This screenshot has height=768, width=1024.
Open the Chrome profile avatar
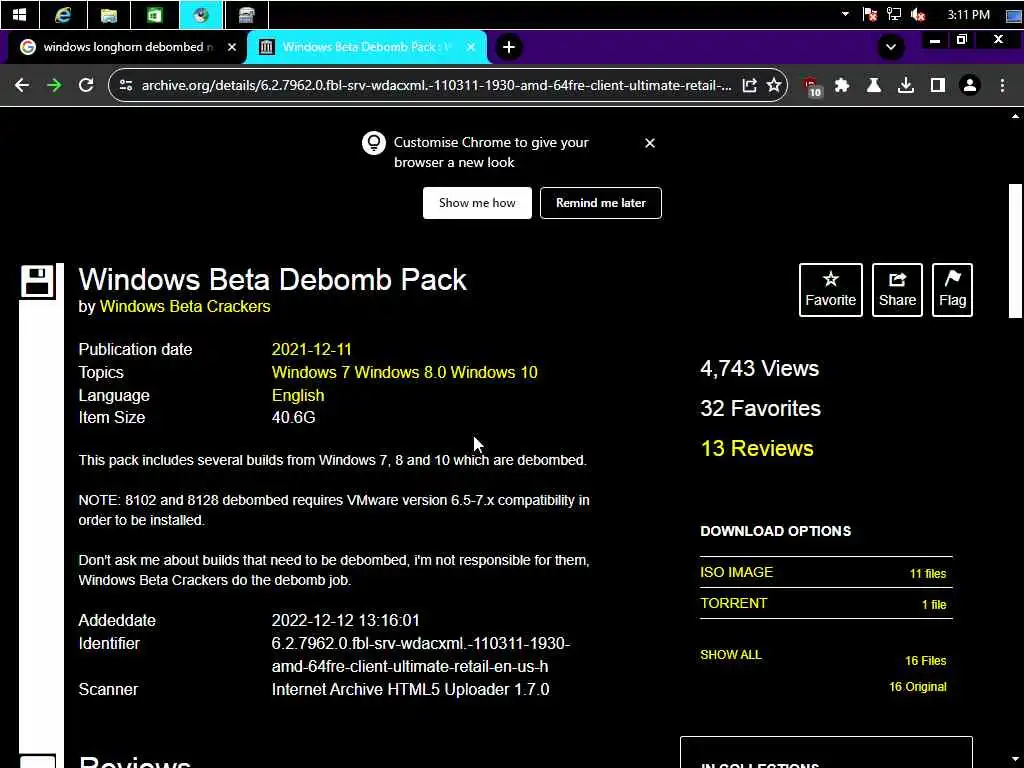[x=970, y=86]
